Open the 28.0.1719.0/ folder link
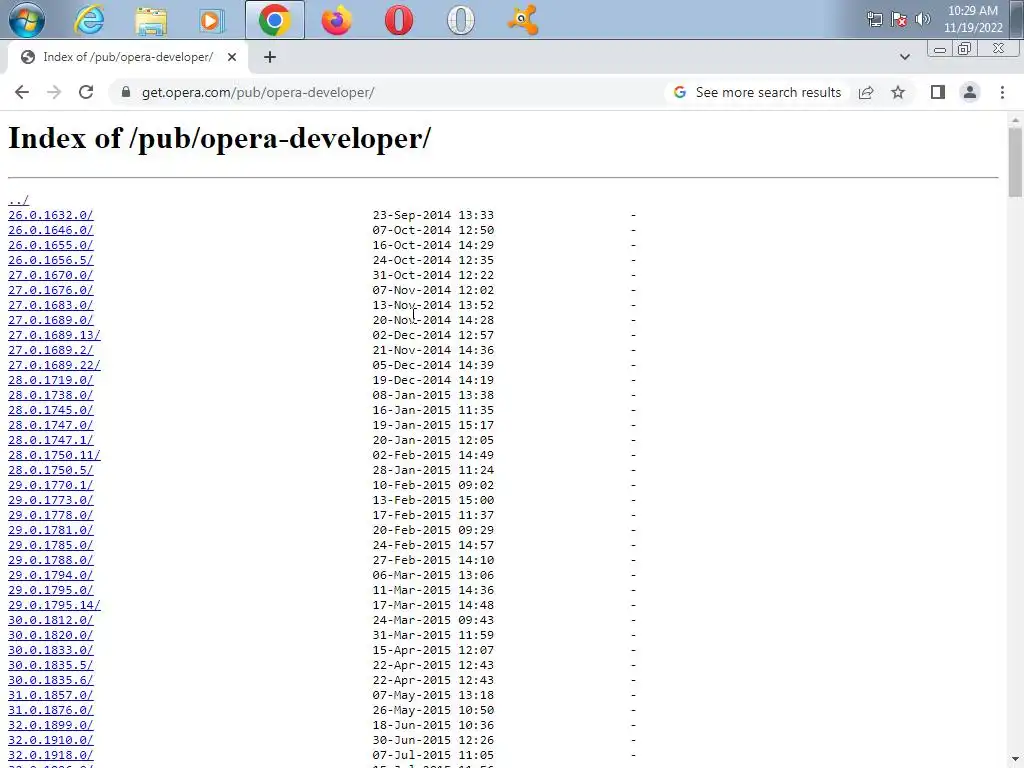 click(x=50, y=380)
